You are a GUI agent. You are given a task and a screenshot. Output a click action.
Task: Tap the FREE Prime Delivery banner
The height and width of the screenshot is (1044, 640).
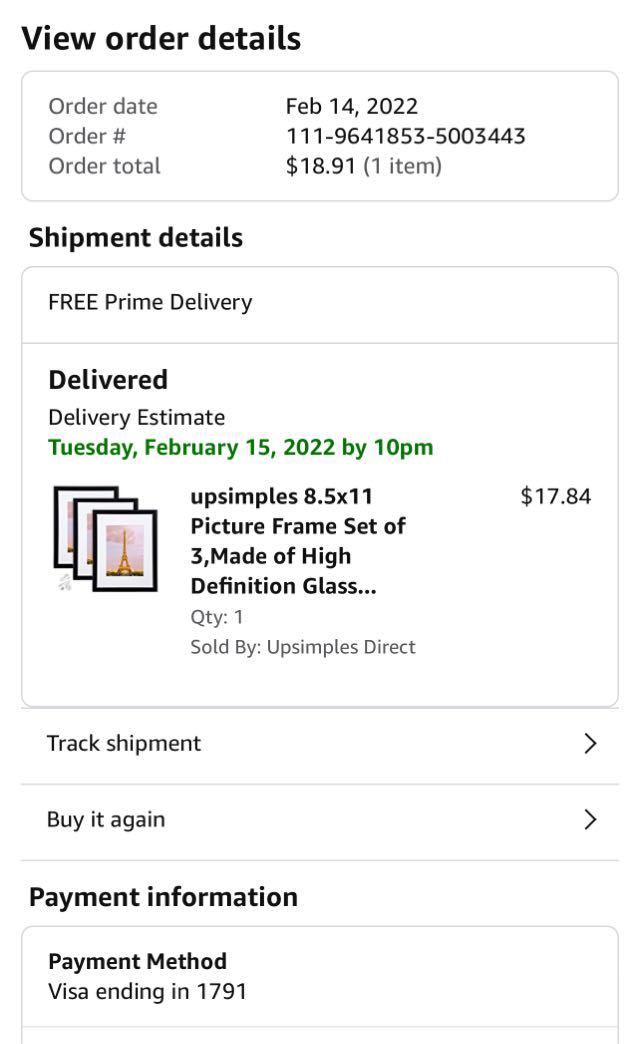point(150,302)
